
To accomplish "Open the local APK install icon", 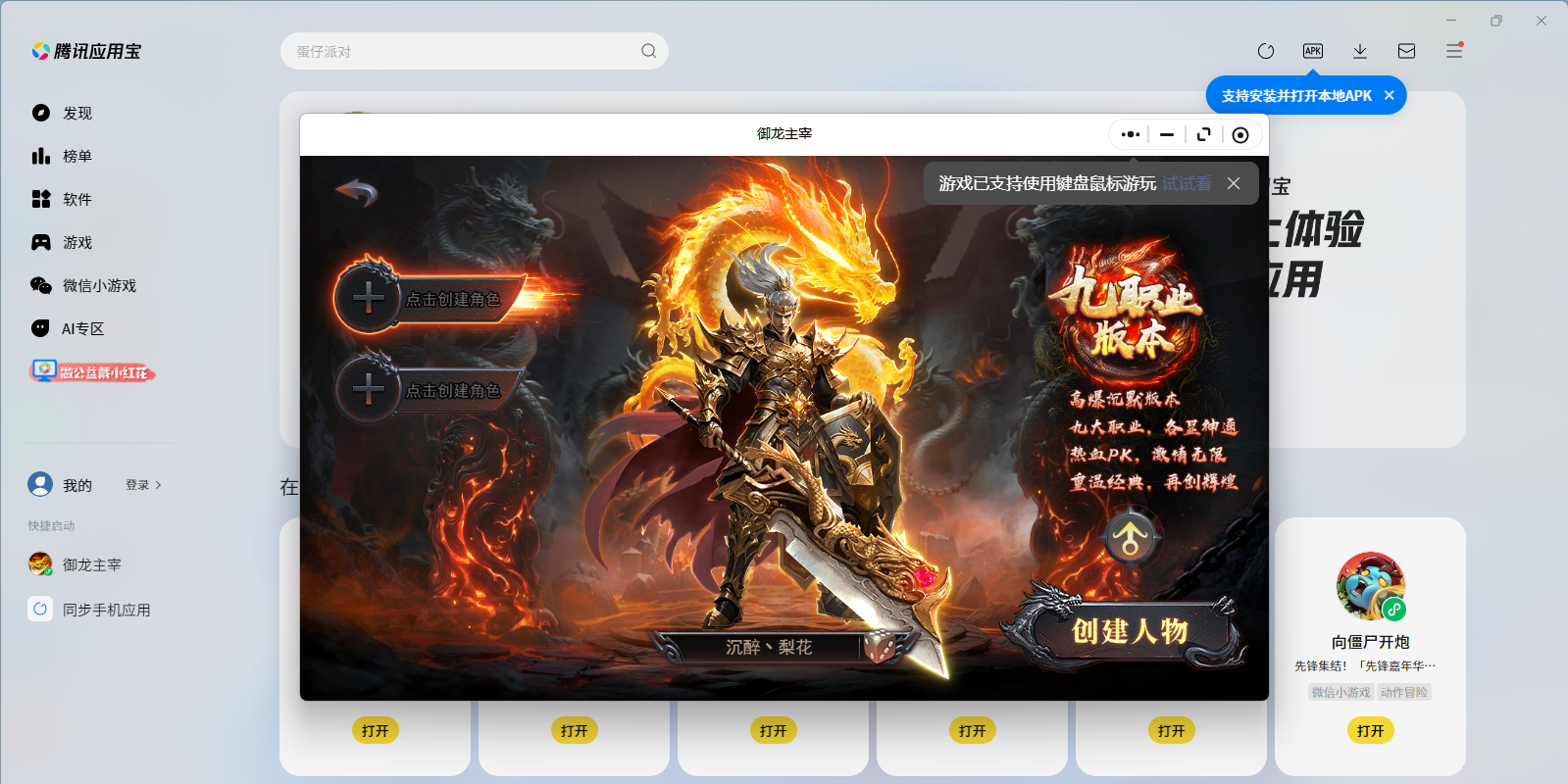I will coord(1313,51).
